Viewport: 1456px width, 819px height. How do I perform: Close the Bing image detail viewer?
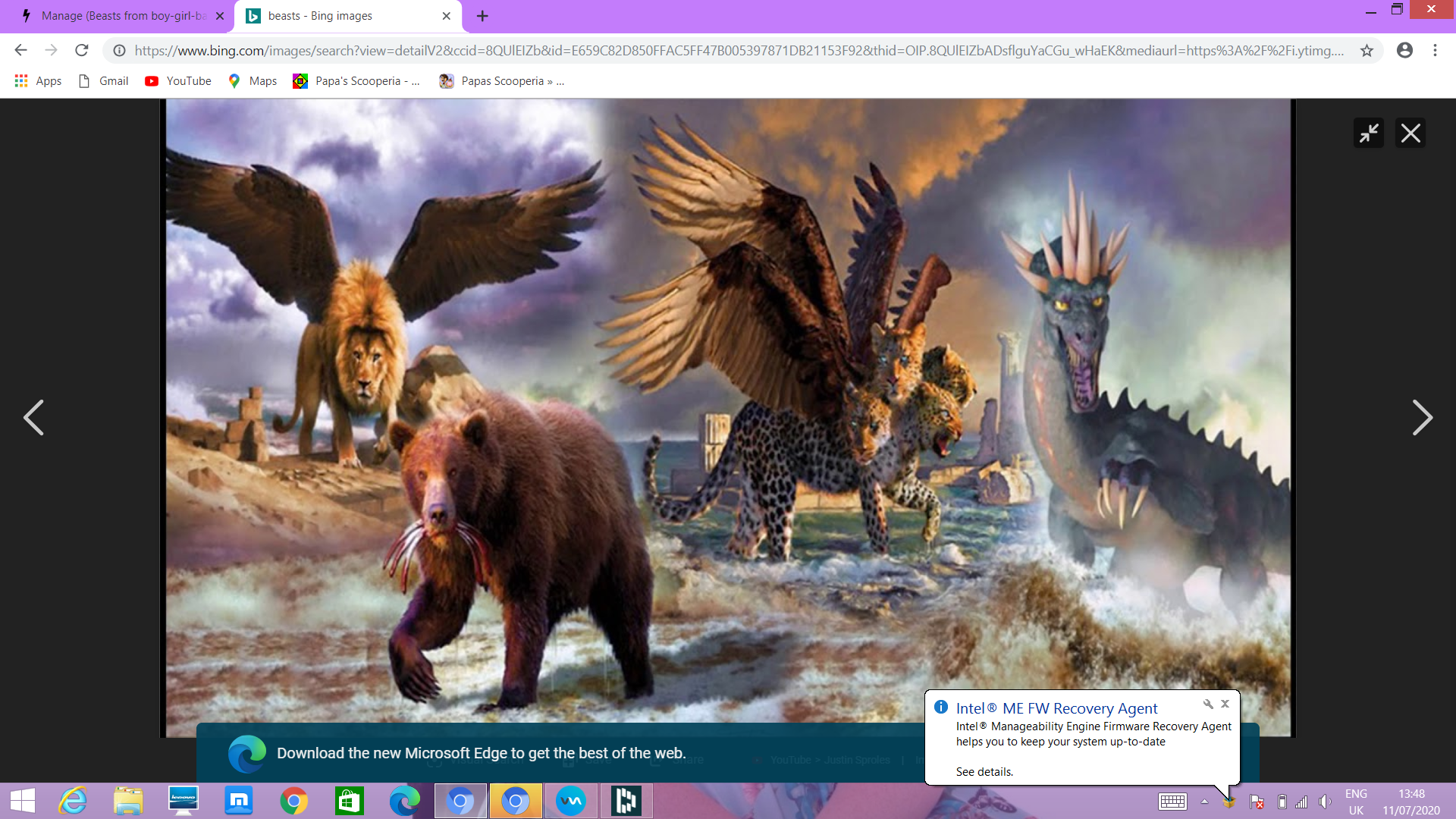tap(1410, 133)
